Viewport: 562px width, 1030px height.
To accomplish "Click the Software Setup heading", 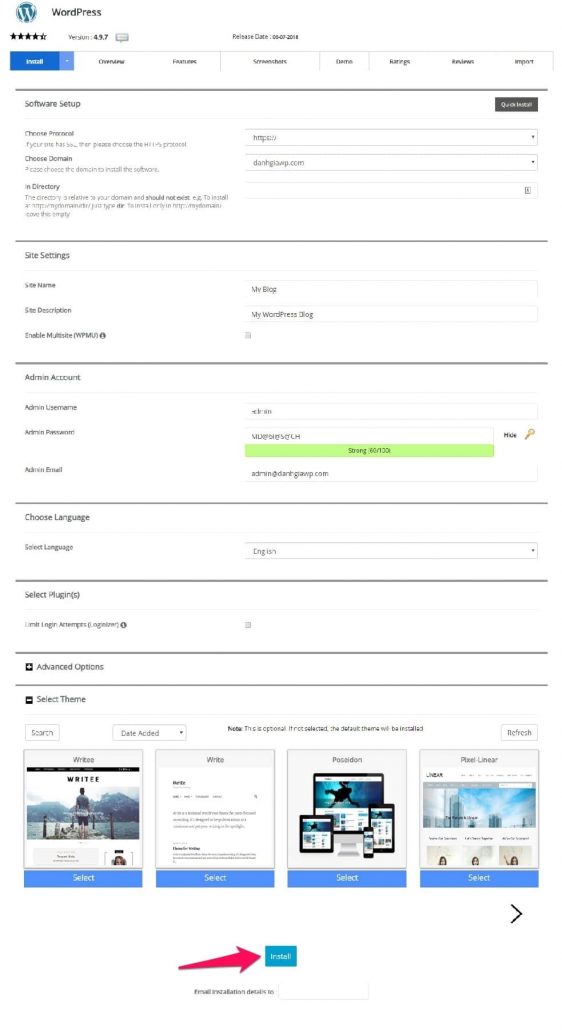I will (53, 104).
